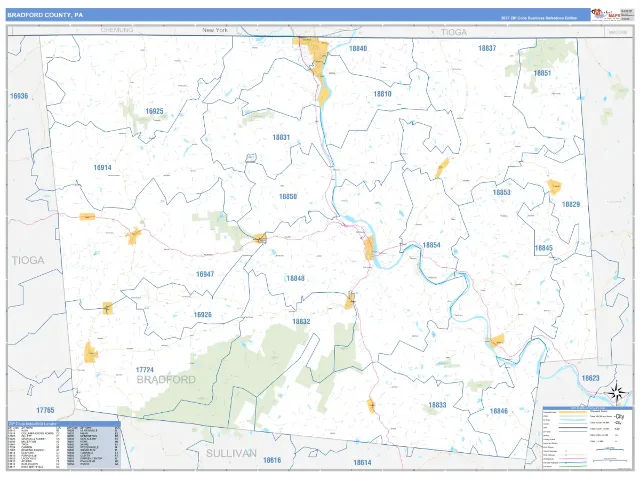Image resolution: width=640 pixels, height=480 pixels.
Task: Select ZIP code label 16926
Action: (x=202, y=315)
